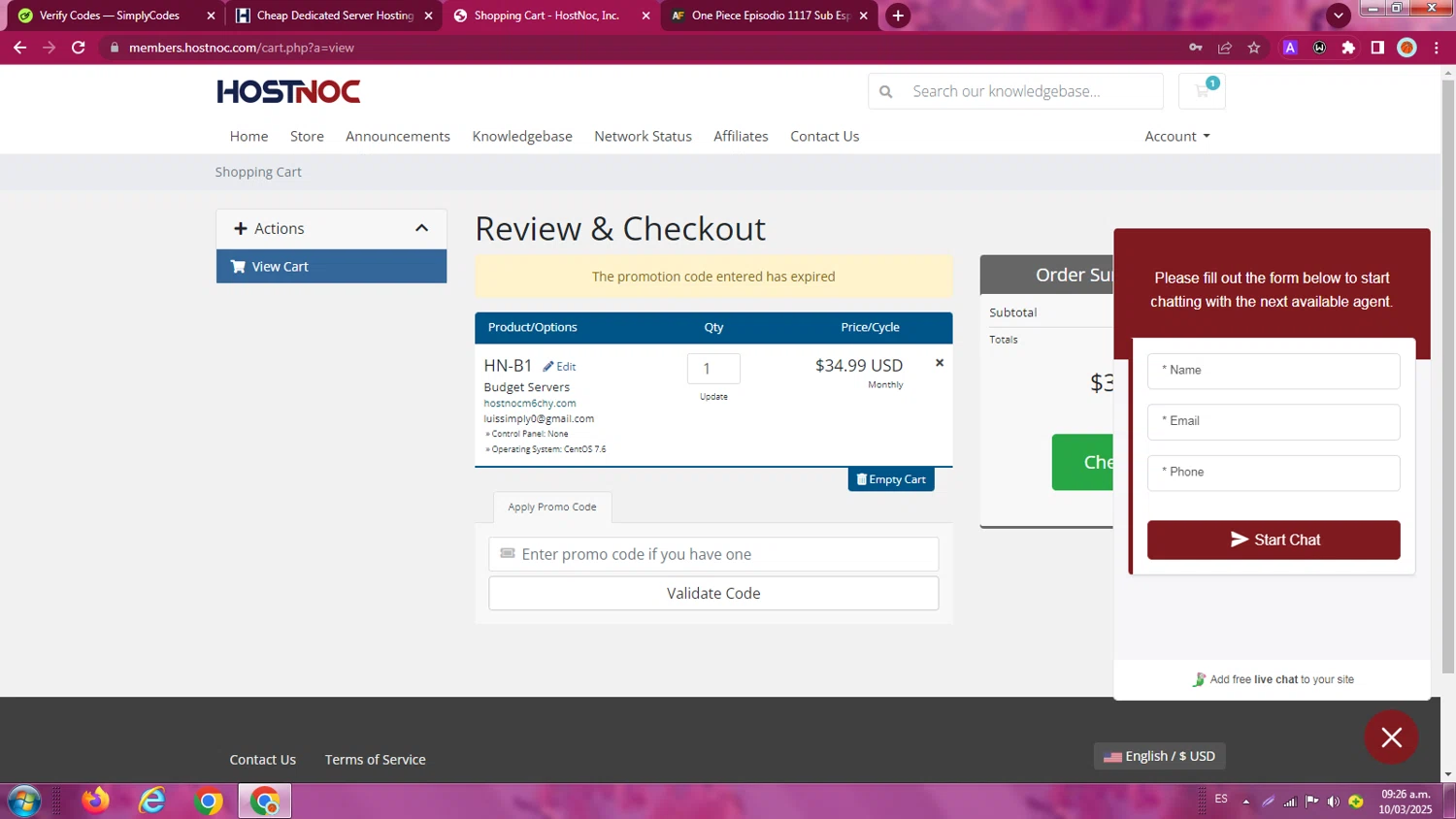
Task: Toggle the browser side panel icon
Action: (x=1377, y=48)
